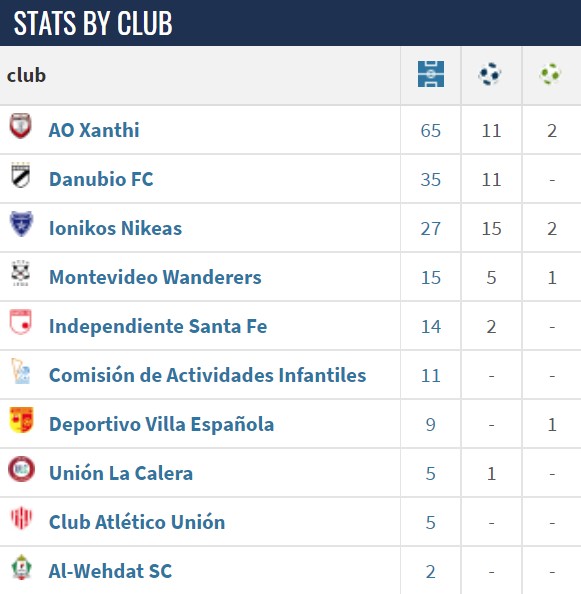
Task: Click the club column header
Action: [x=26, y=75]
